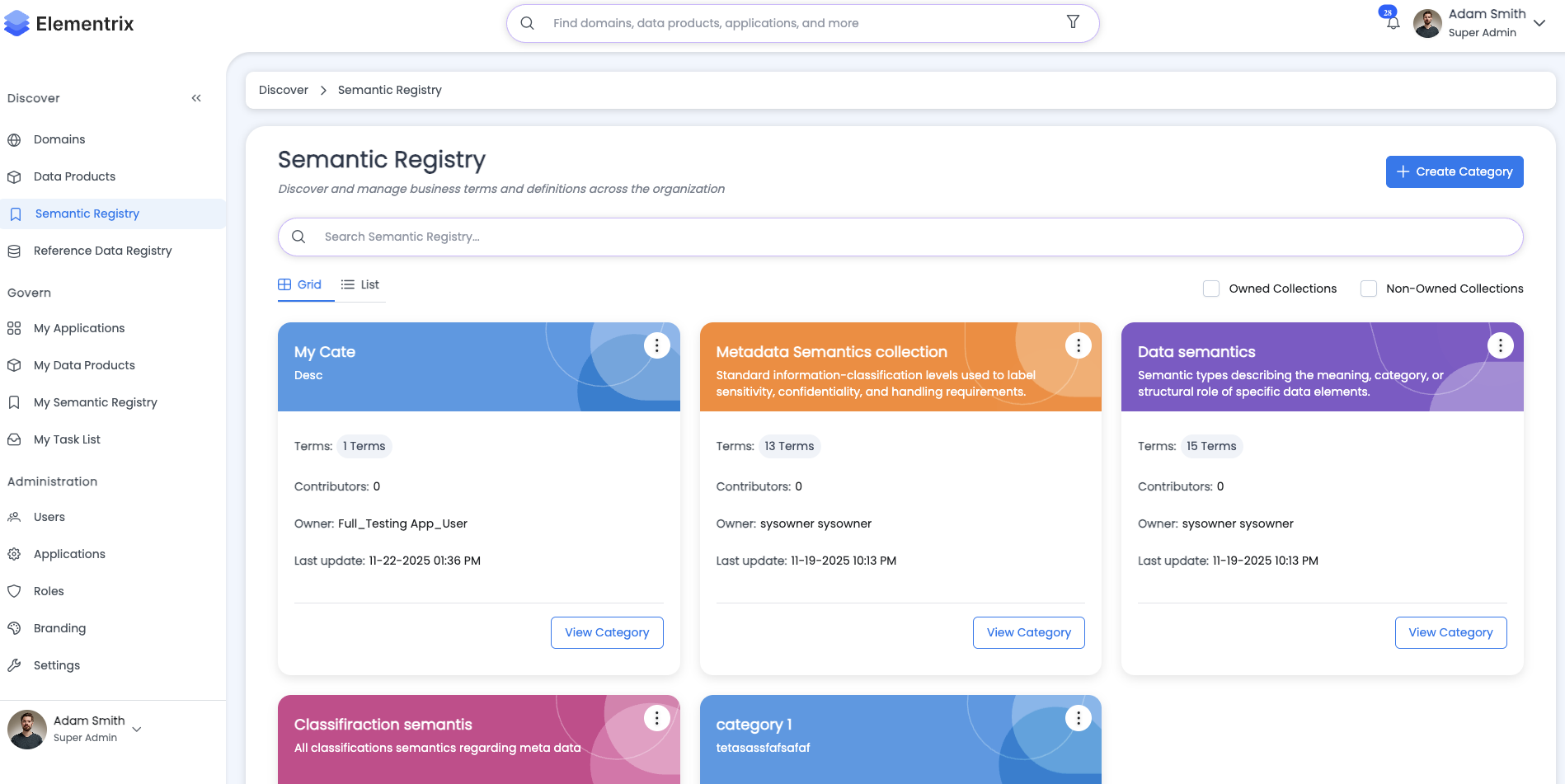
Task: Focus the Search Semantic Registry field
Action: coord(899,237)
